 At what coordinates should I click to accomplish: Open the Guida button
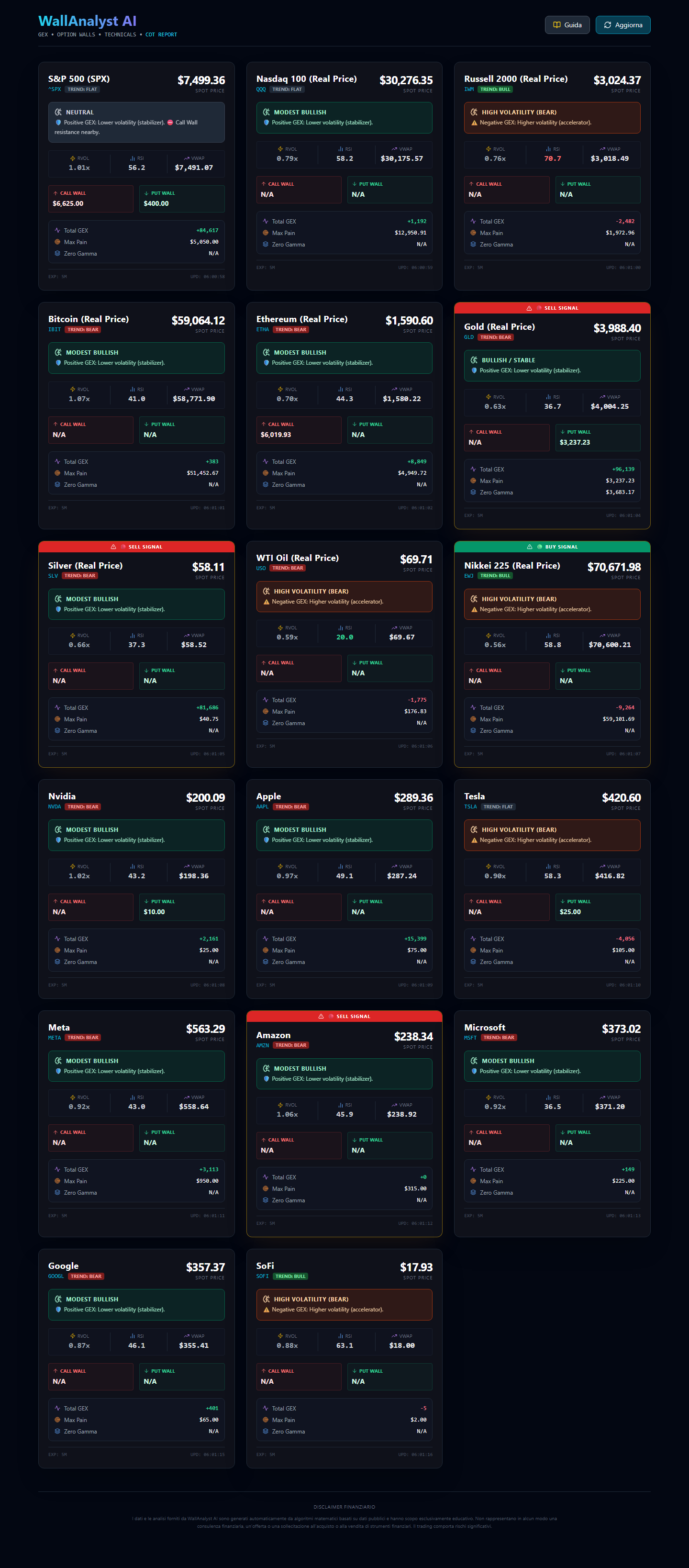click(567, 25)
